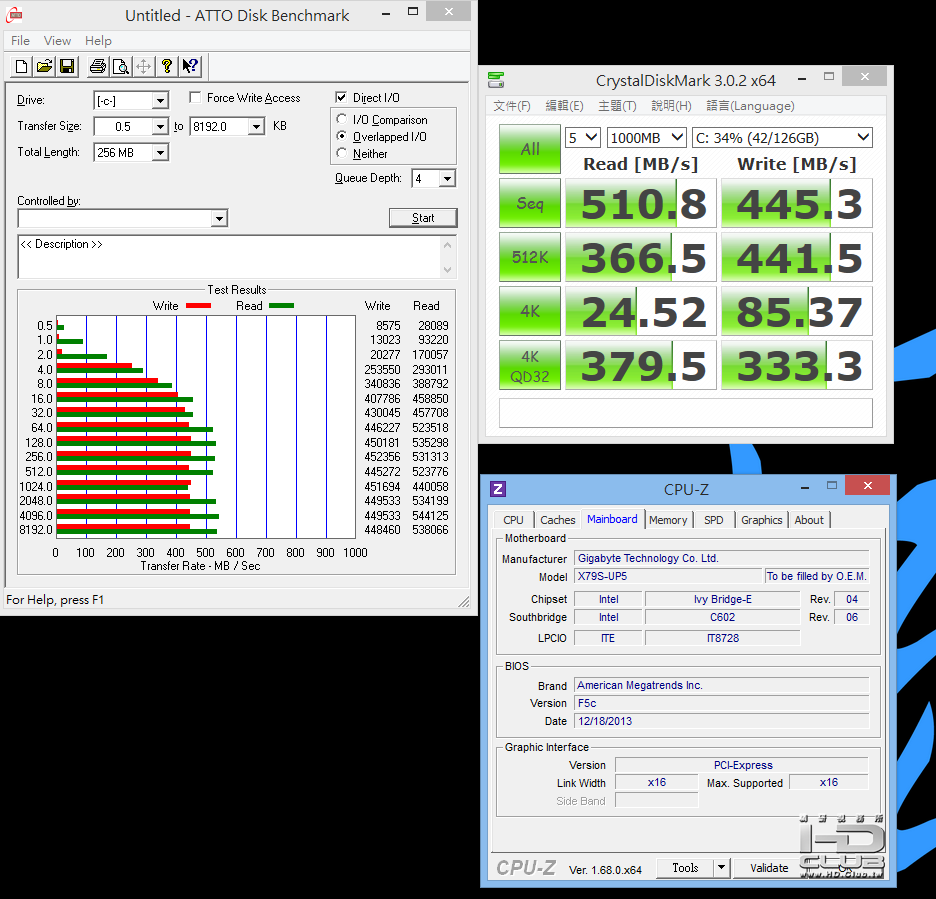Run the 4K test in CrystalDiskMark
The width and height of the screenshot is (936, 899).
coord(529,311)
